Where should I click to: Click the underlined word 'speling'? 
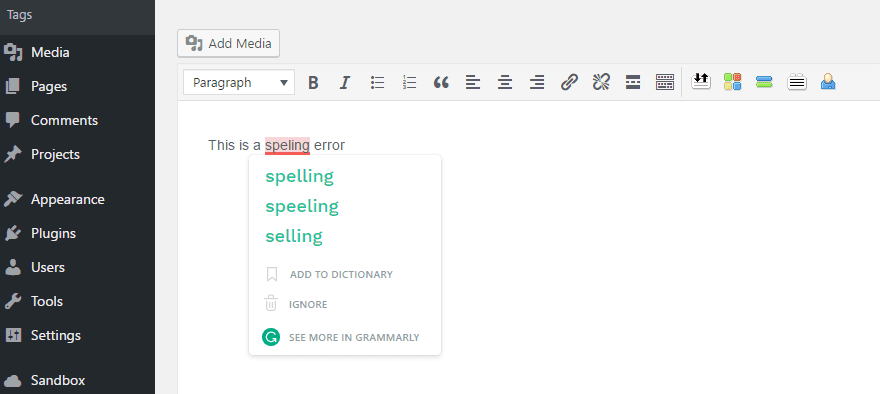tap(287, 145)
